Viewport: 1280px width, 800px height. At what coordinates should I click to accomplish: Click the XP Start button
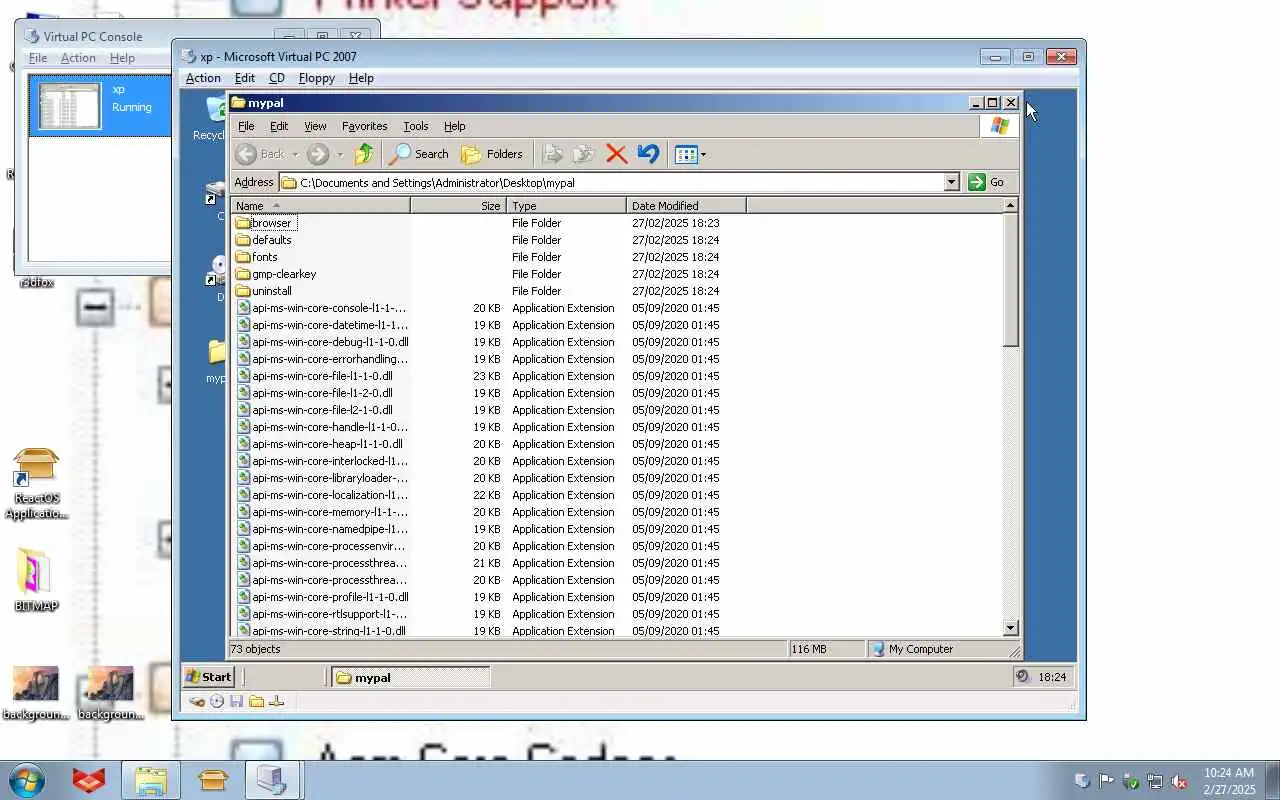(209, 677)
